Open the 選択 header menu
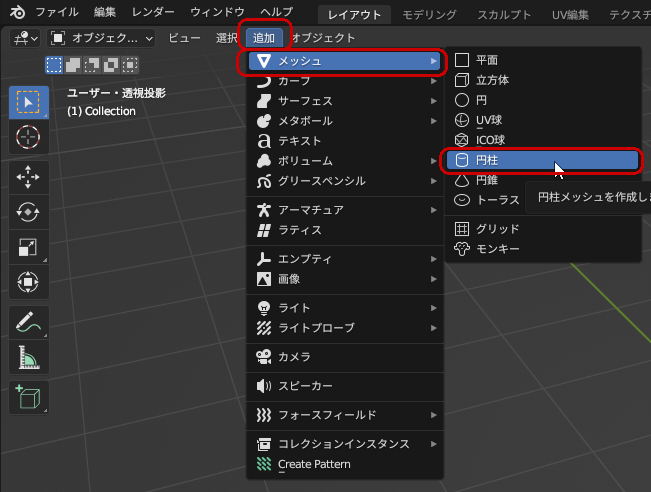Screen dimensions: 651x492 click(226, 38)
